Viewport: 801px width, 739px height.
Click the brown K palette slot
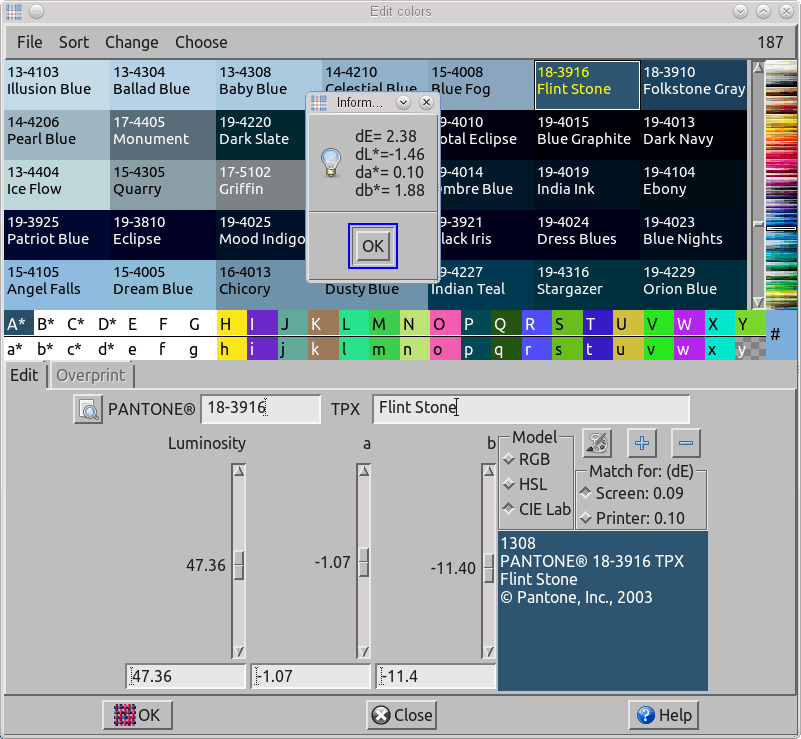click(x=323, y=323)
